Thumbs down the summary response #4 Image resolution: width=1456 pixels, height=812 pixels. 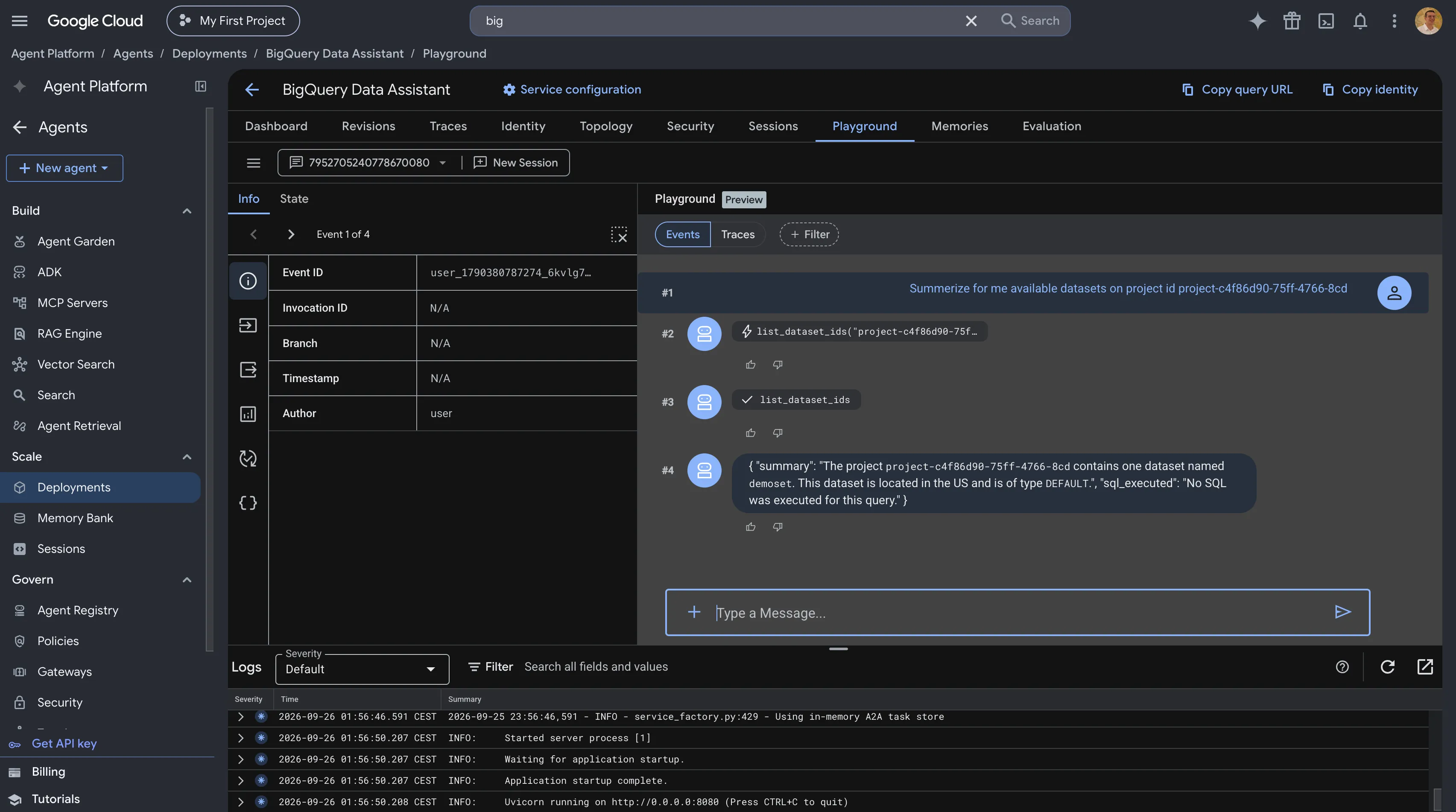[778, 527]
